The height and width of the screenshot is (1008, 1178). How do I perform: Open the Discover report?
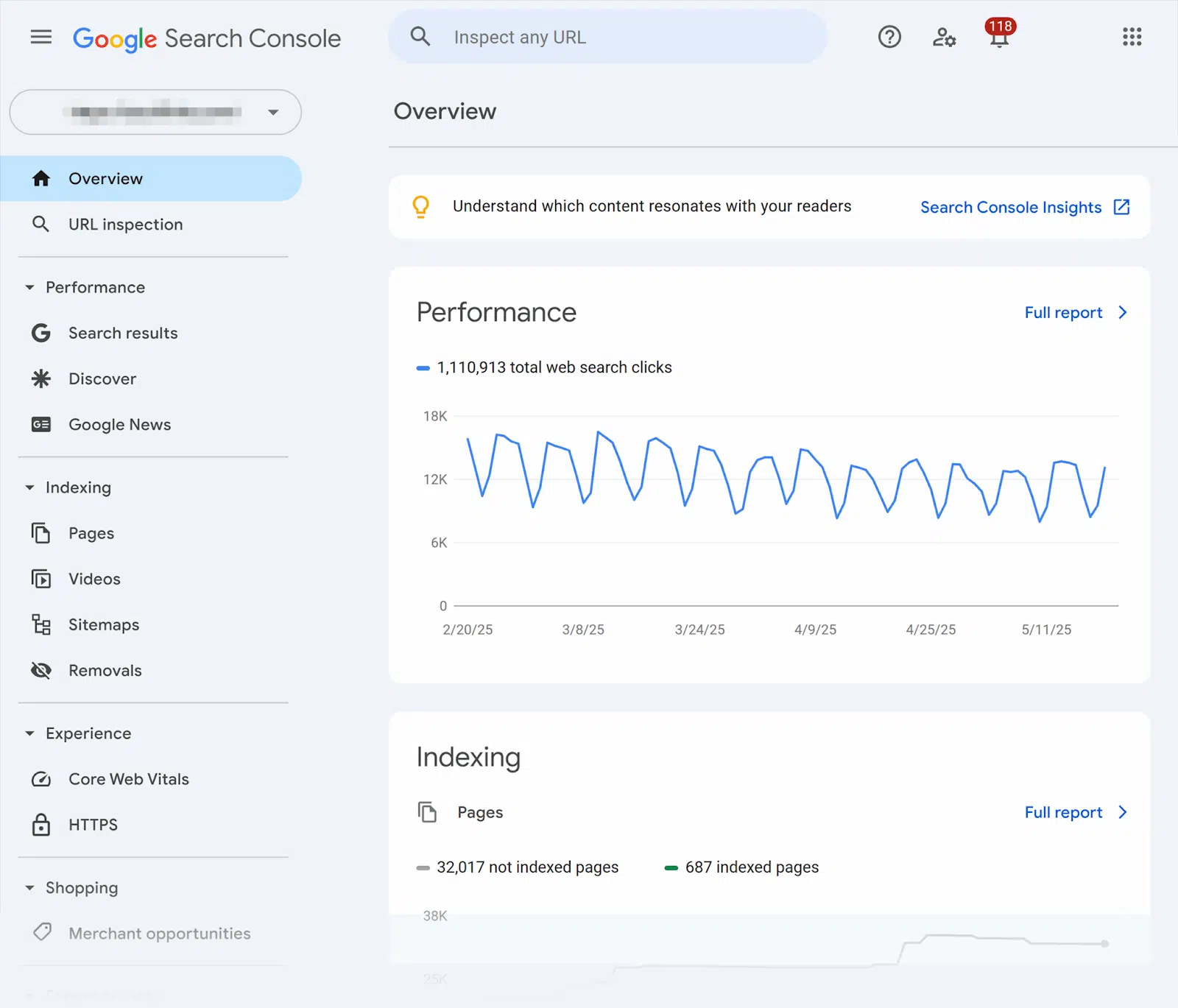pos(151,378)
